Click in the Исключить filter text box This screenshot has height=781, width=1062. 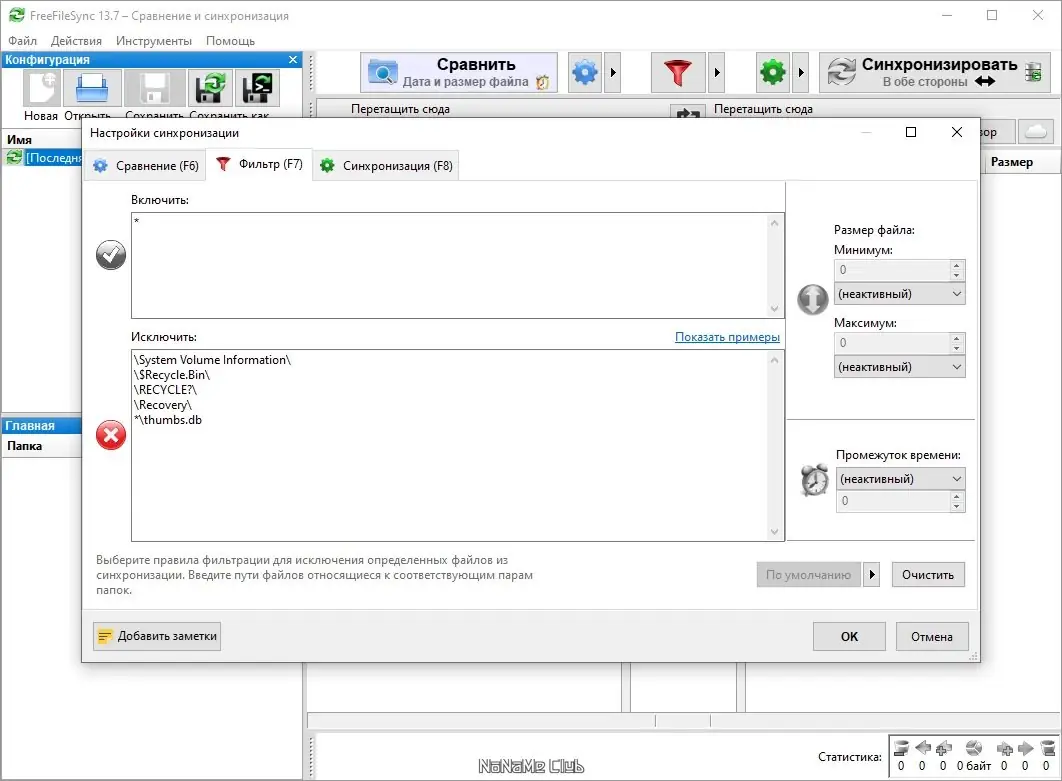coord(450,445)
